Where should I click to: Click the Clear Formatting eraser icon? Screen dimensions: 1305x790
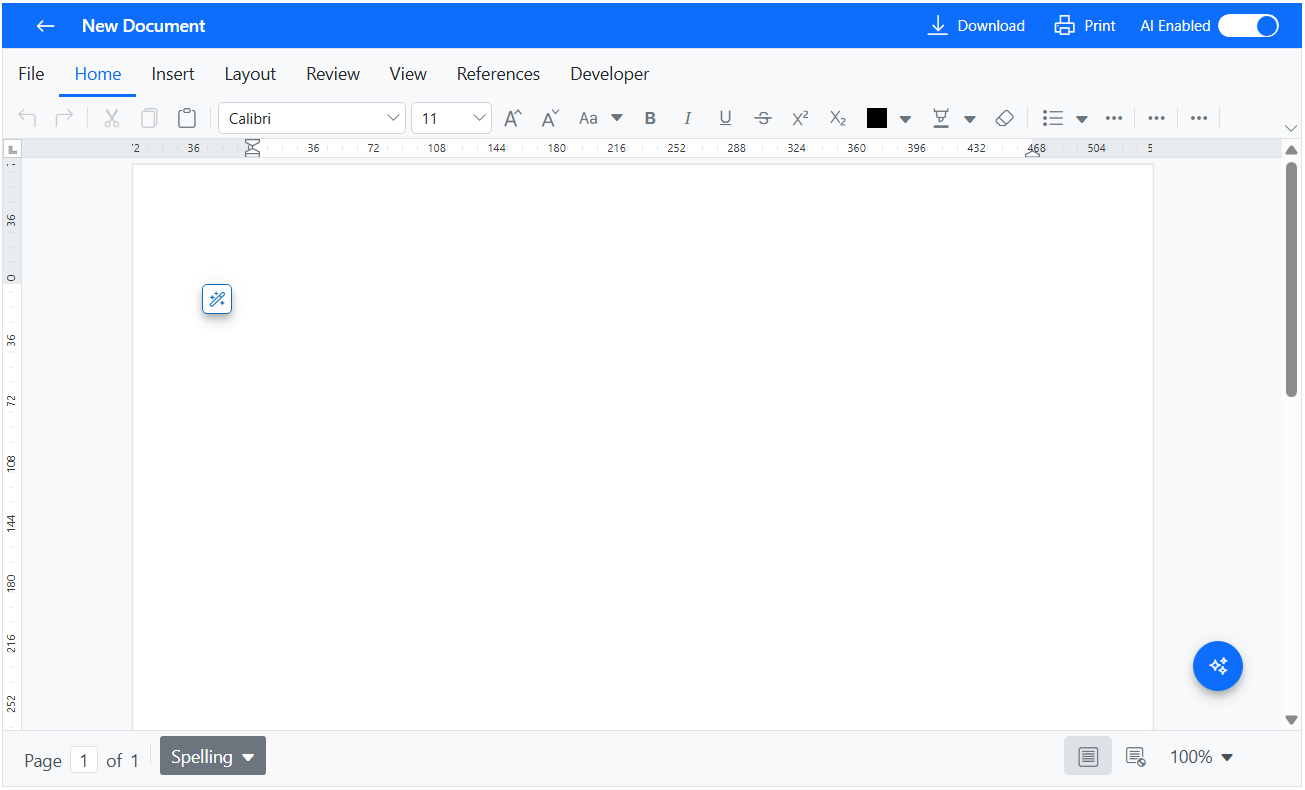1005,118
